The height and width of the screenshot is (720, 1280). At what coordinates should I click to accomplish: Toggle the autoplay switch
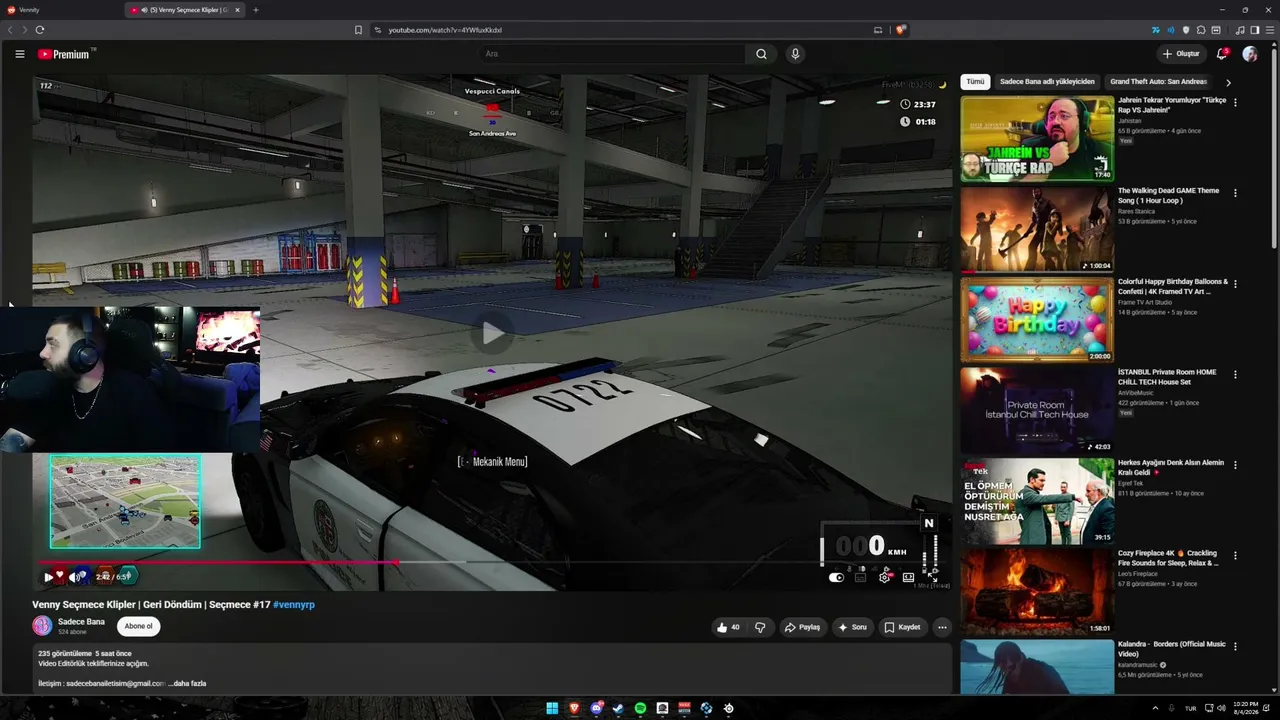click(836, 577)
